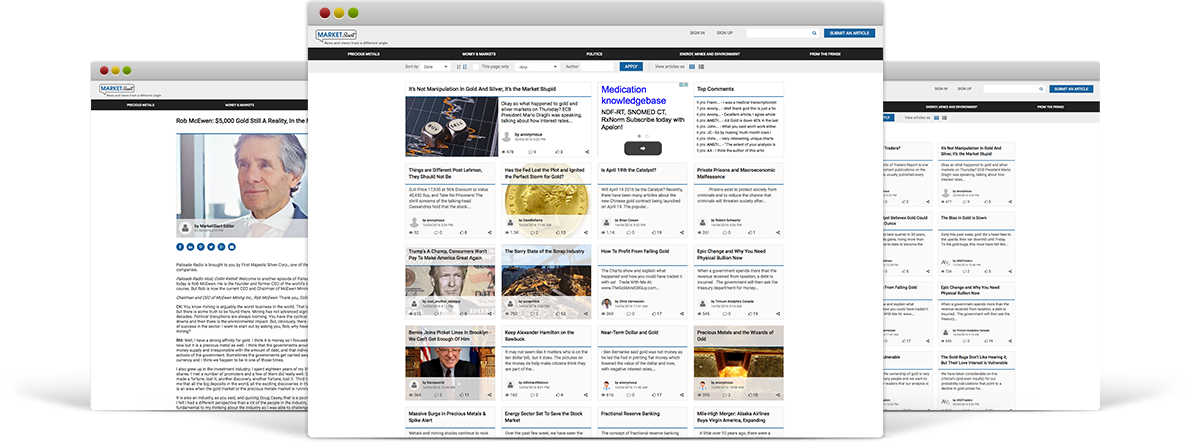
Task: Click LinkedIn share icon in the left window
Action: 190,247
